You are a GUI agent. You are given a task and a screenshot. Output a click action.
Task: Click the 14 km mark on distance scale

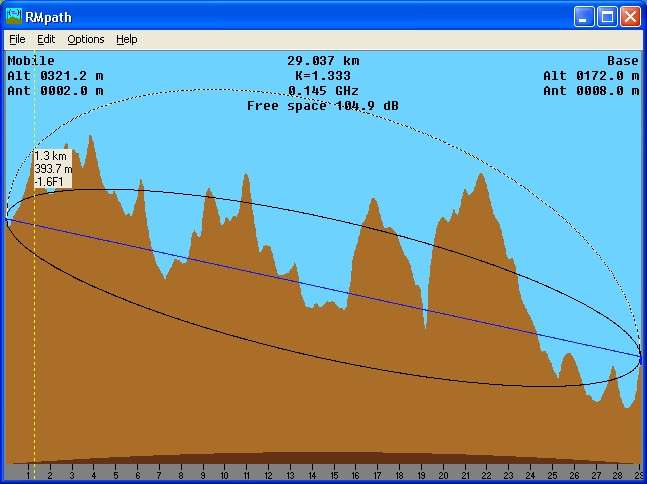(x=312, y=475)
